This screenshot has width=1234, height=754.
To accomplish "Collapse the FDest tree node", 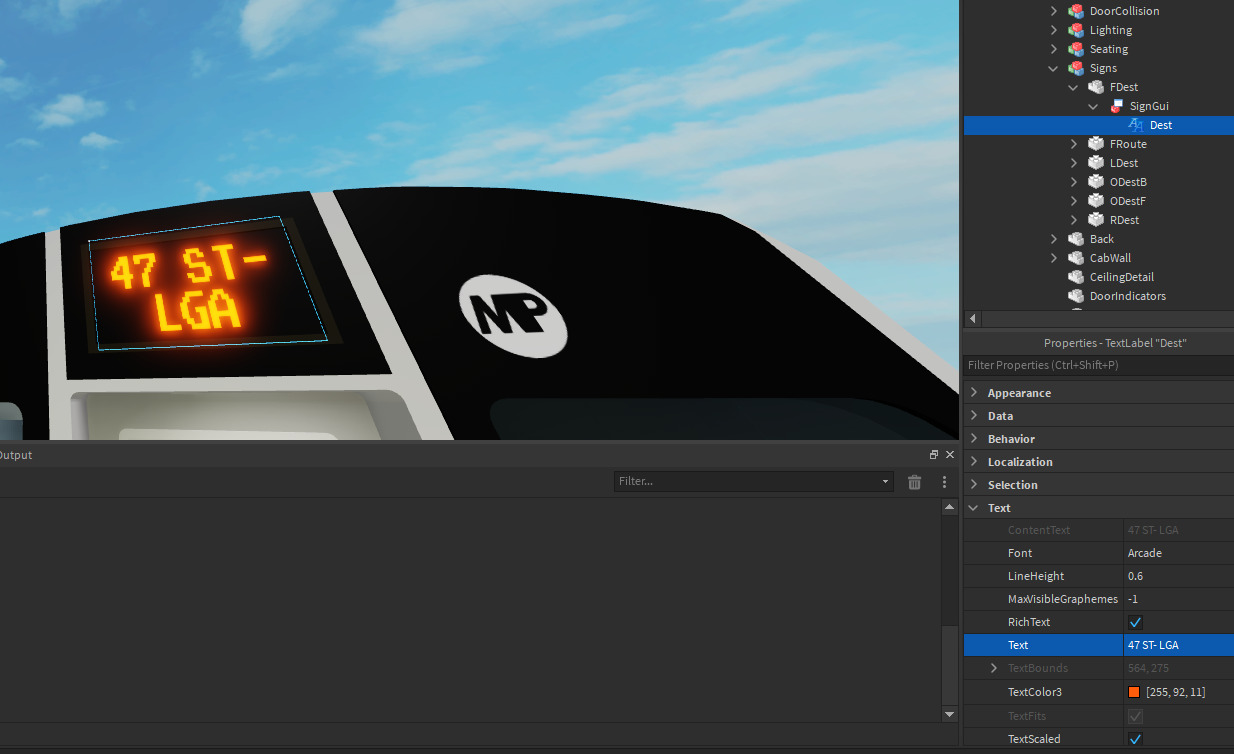I will (x=1073, y=87).
